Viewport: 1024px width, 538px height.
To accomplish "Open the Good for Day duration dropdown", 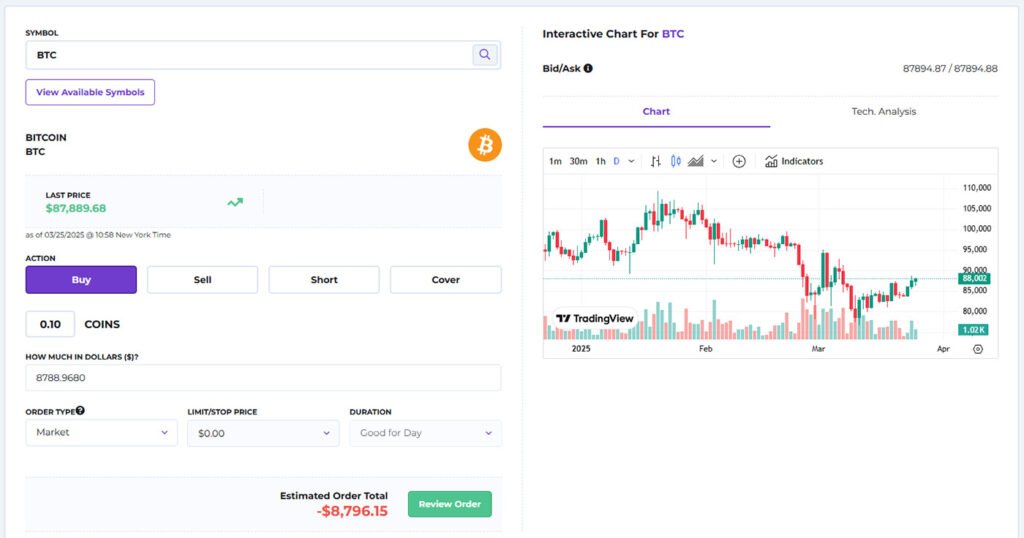I will click(425, 433).
